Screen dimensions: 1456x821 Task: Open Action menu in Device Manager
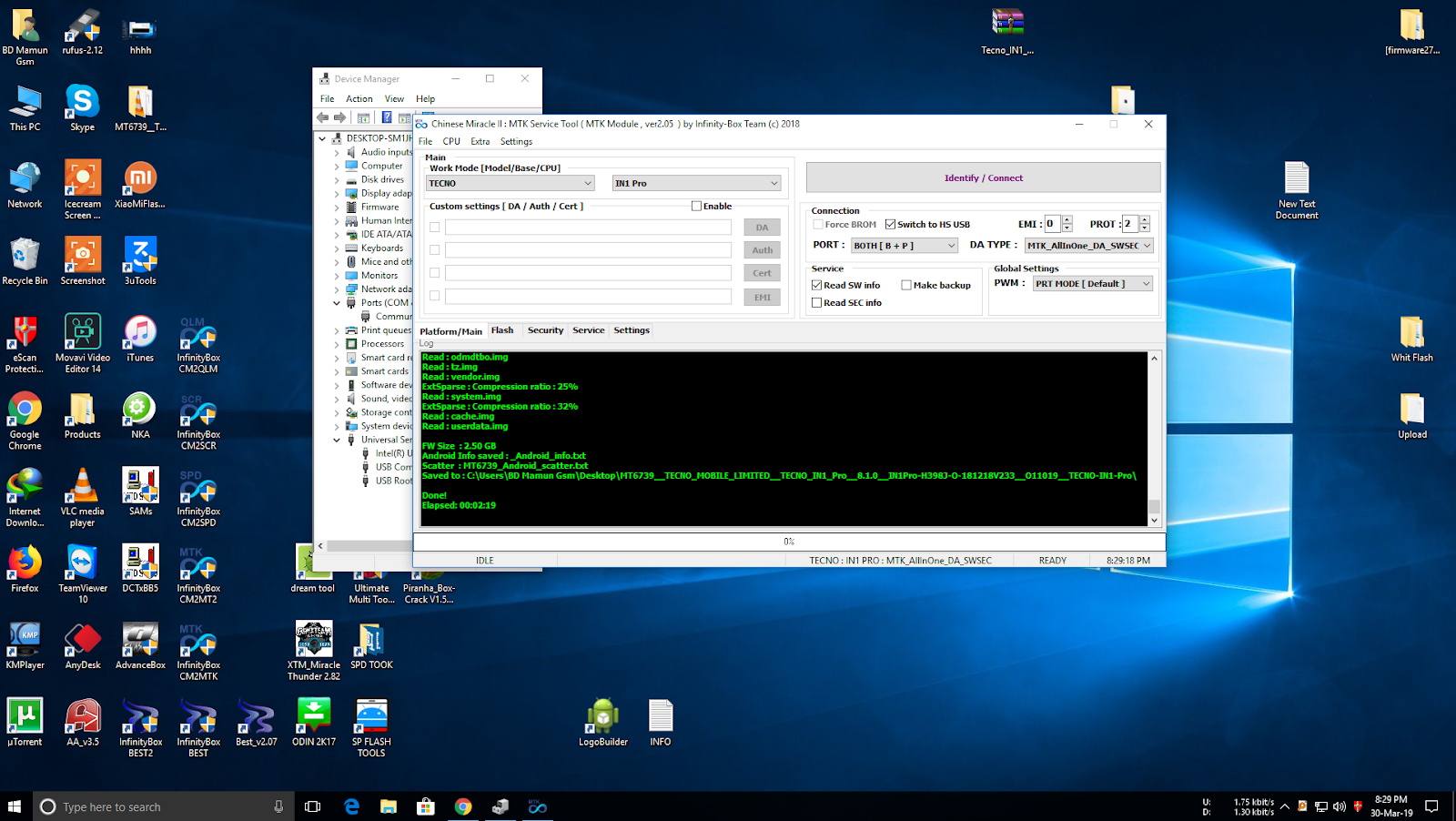(359, 98)
